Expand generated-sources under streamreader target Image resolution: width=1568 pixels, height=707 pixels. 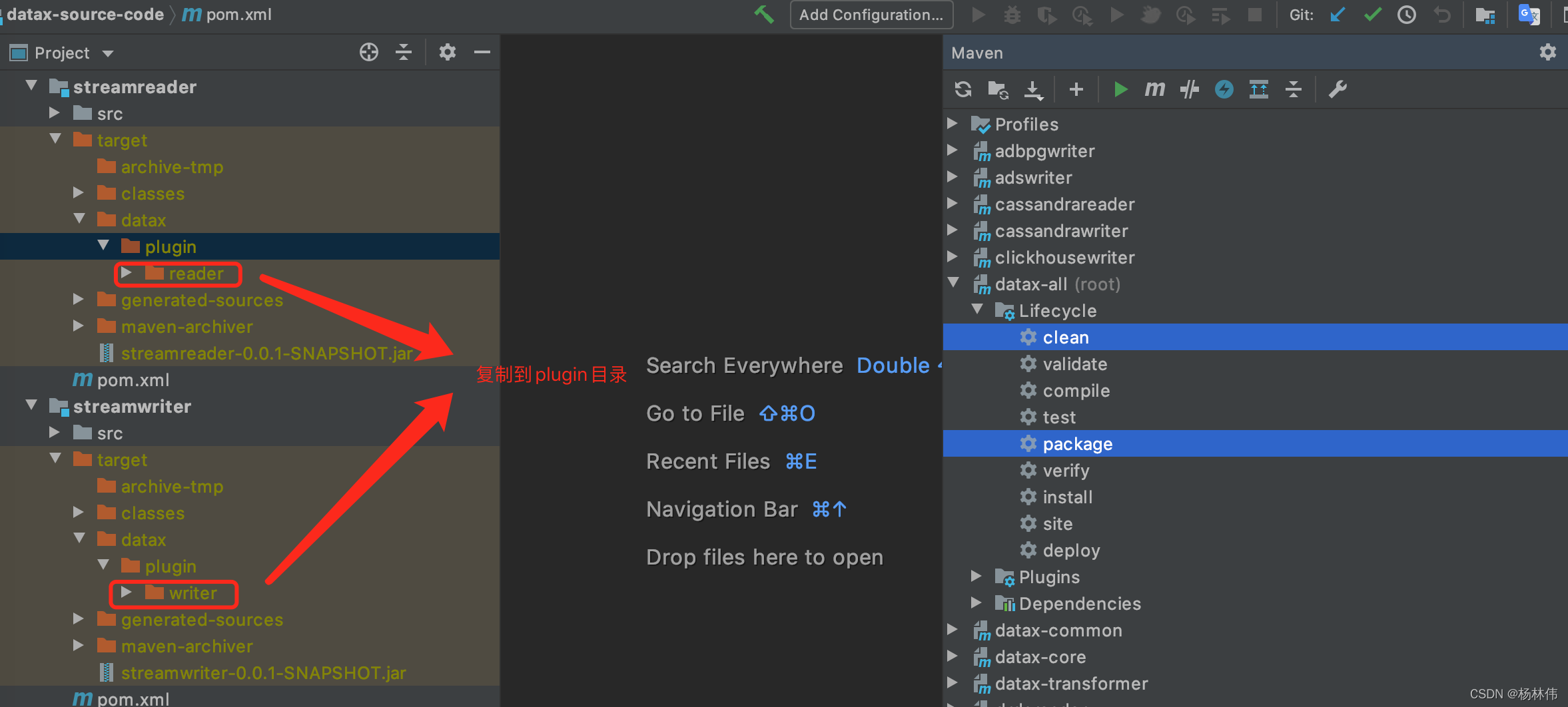click(x=78, y=300)
